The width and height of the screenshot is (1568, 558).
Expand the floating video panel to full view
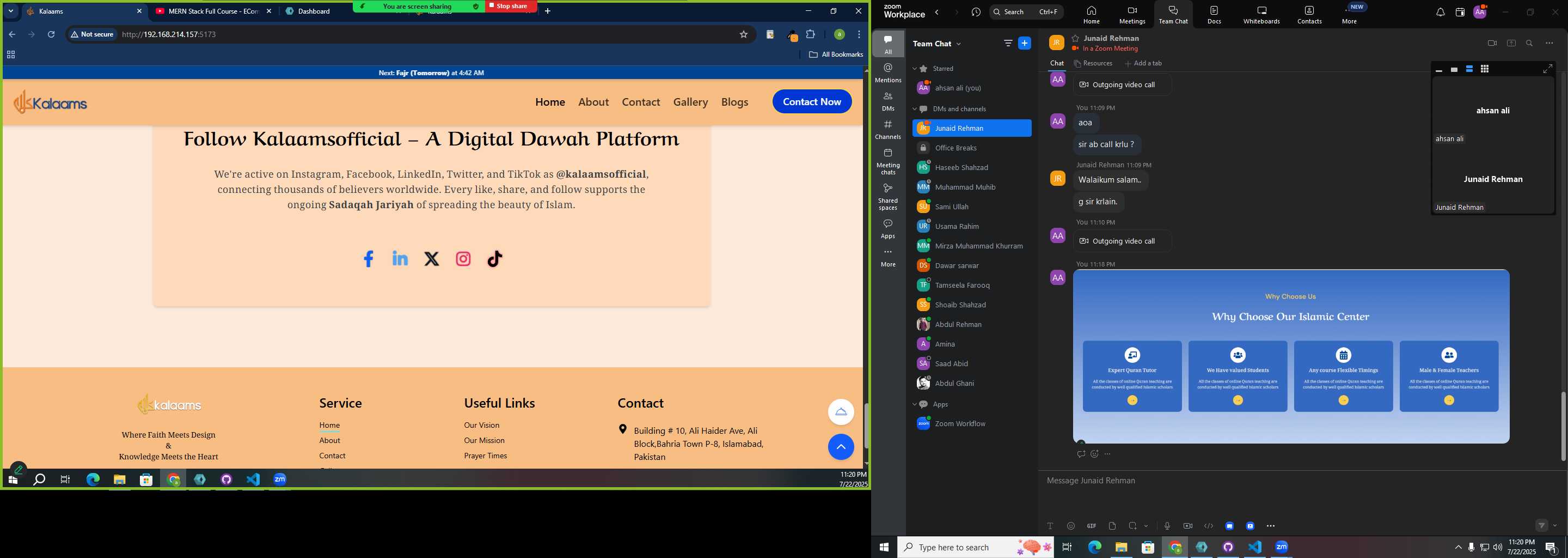click(x=1547, y=69)
